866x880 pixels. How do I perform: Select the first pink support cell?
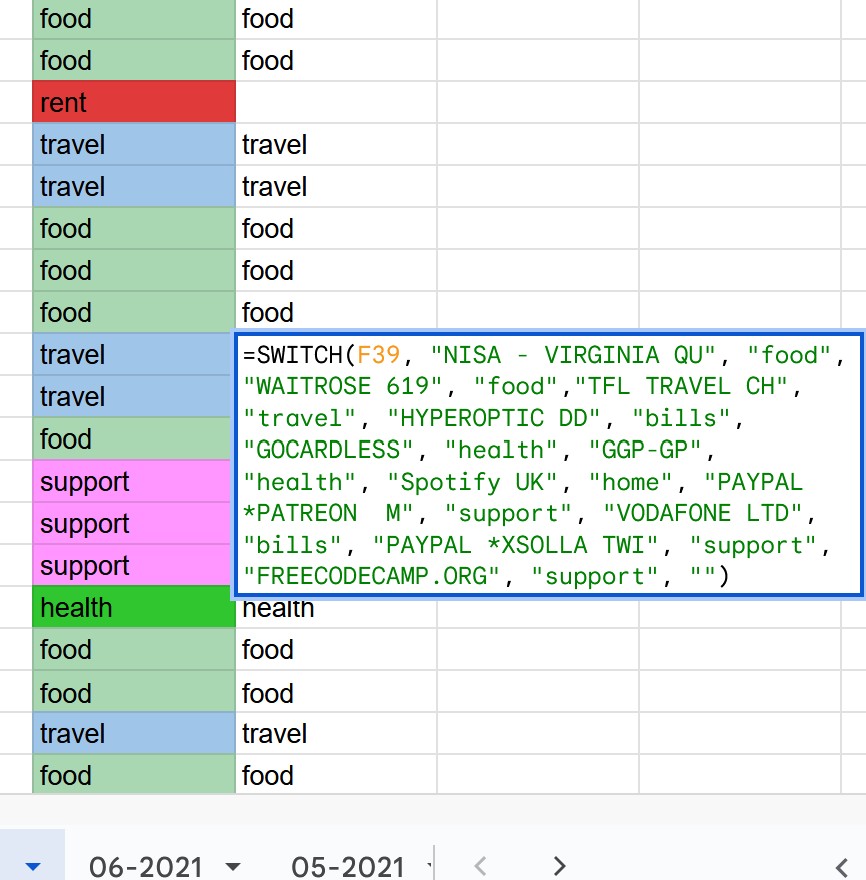(132, 482)
